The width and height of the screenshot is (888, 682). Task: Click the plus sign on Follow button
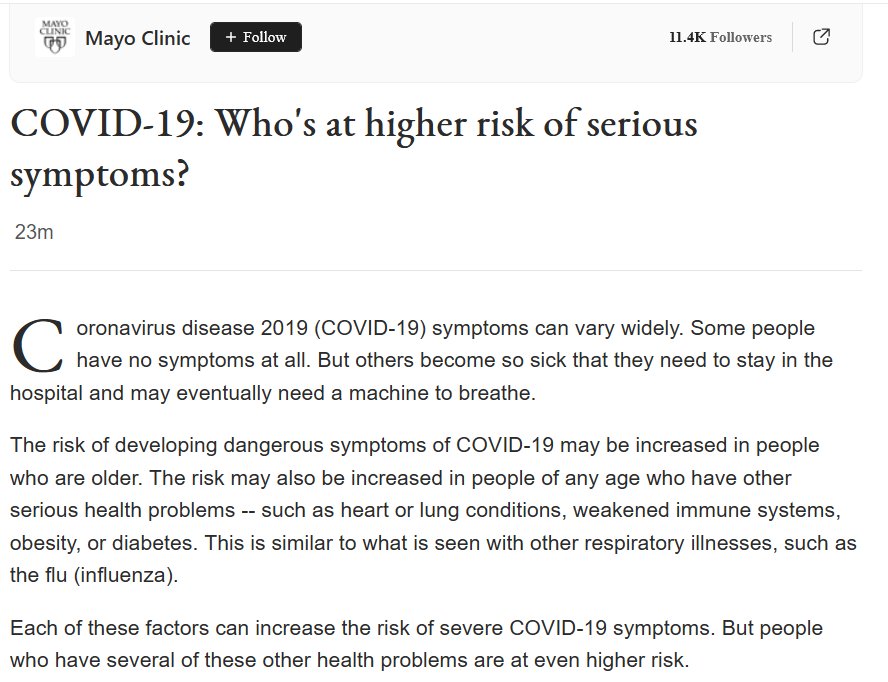click(x=230, y=37)
